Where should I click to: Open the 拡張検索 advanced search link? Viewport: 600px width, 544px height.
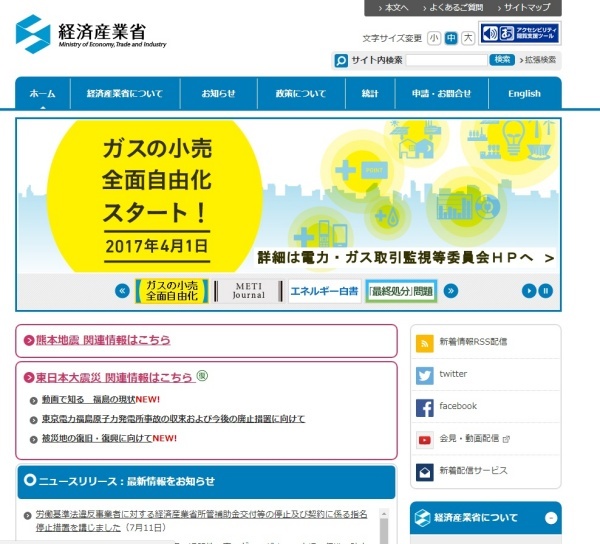coord(539,60)
